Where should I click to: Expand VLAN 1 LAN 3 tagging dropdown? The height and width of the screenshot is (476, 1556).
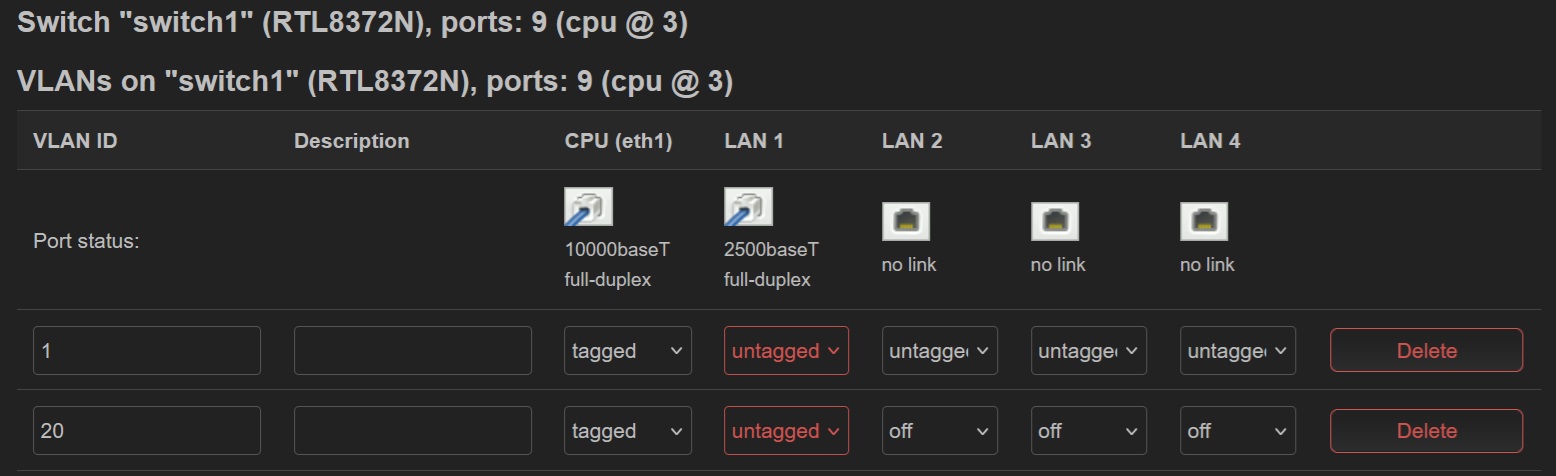1088,351
